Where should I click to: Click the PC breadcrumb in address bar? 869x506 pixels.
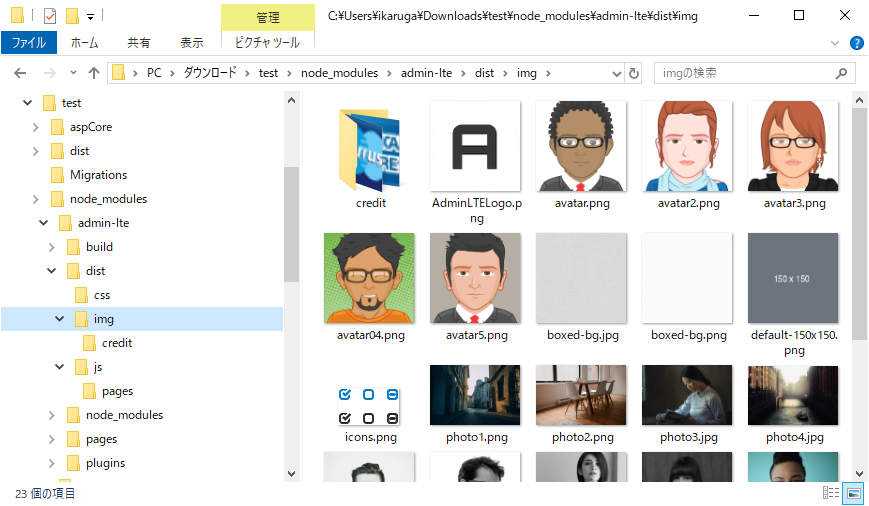click(x=154, y=73)
